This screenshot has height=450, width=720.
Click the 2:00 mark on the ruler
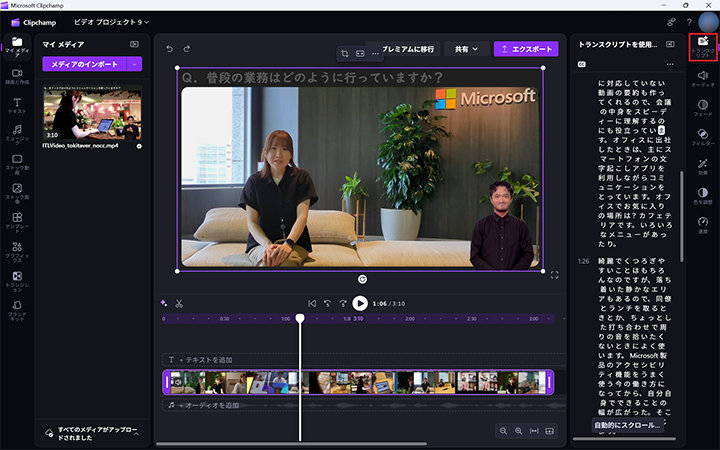coord(410,319)
